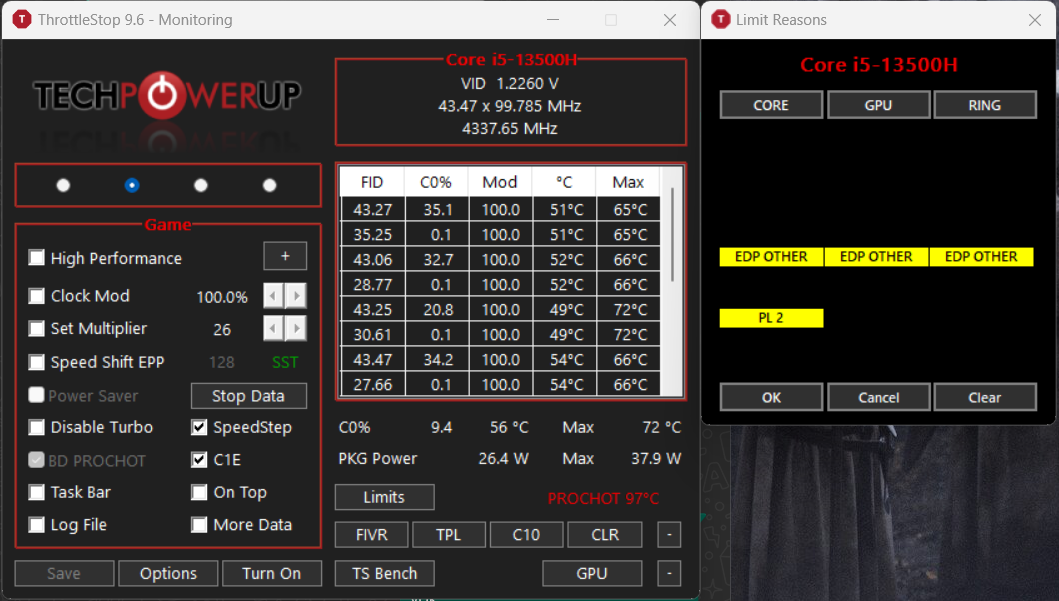
Task: Check the Disable Turbo option
Action: point(36,427)
